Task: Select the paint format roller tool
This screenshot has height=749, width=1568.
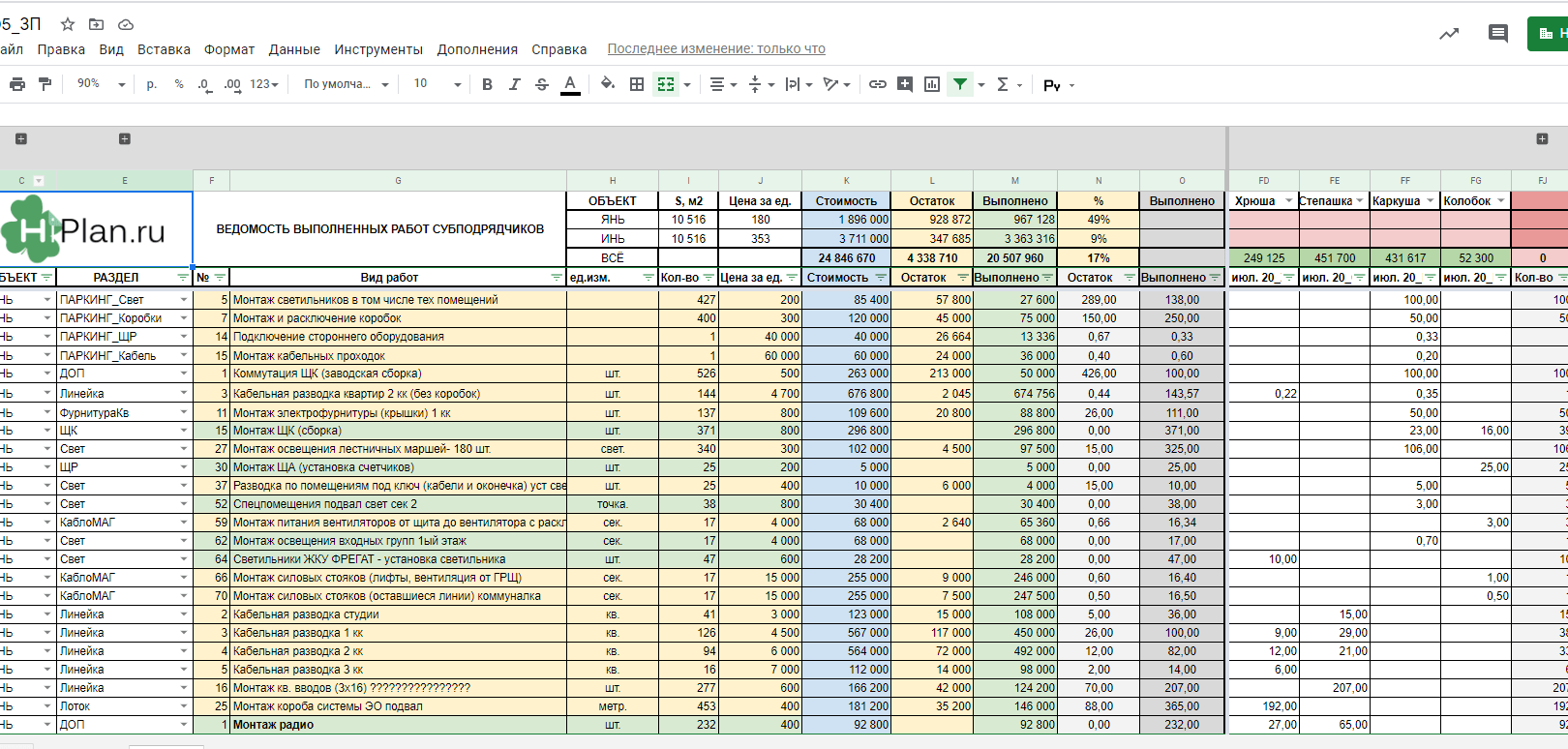Action: pyautogui.click(x=45, y=84)
